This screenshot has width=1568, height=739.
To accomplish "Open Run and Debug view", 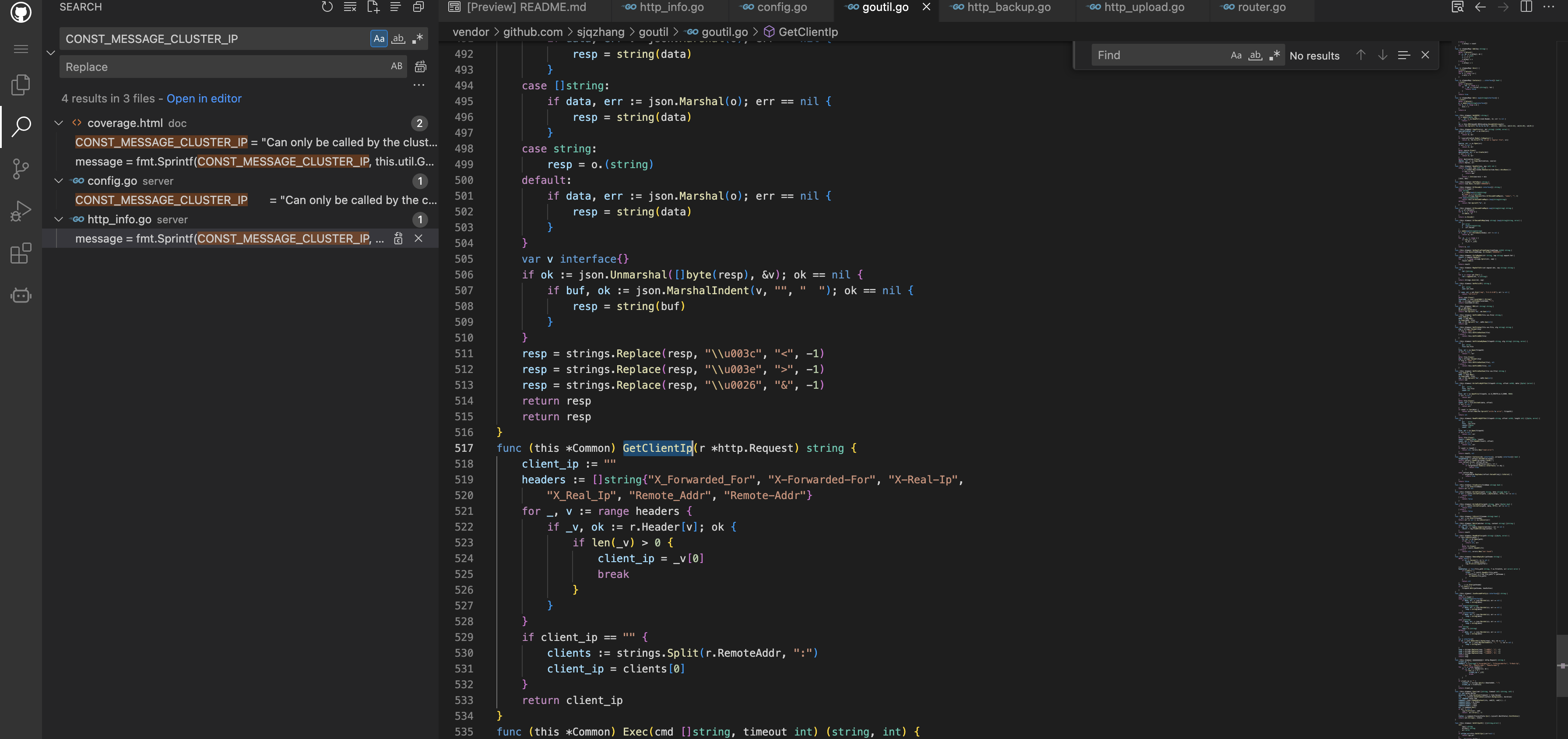I will click(x=21, y=211).
